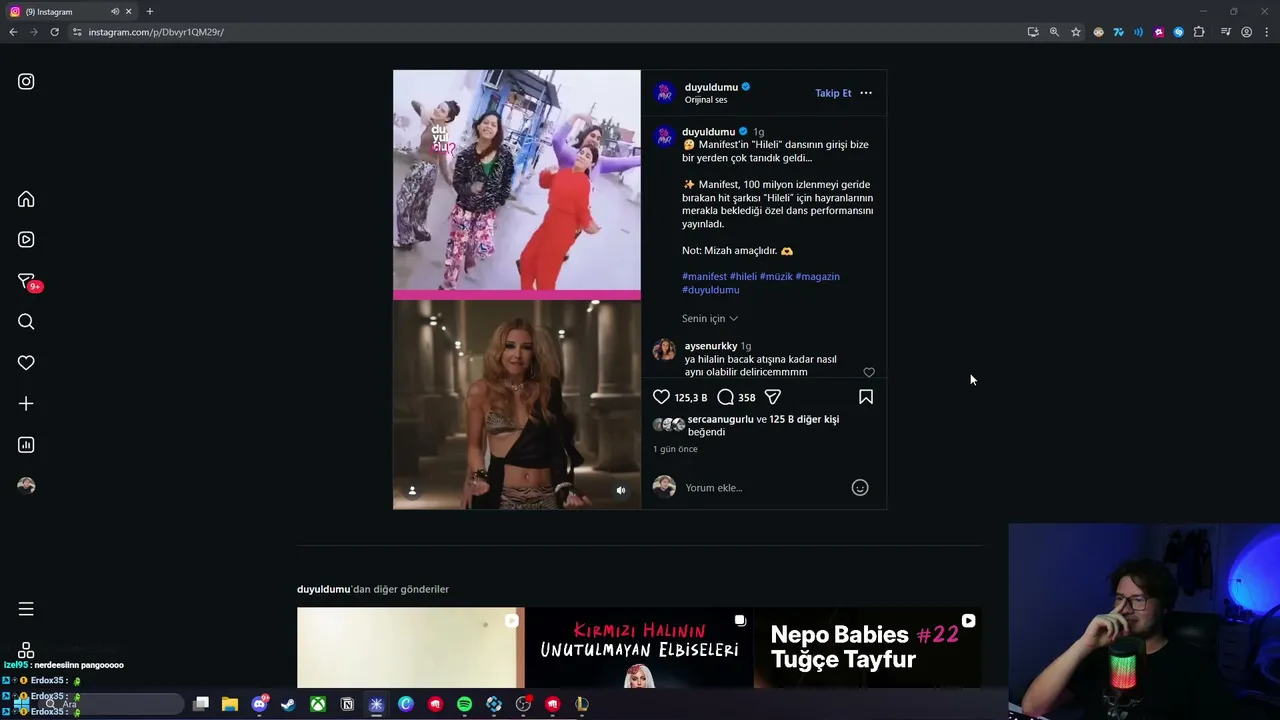The height and width of the screenshot is (720, 1280).
Task: Follow duyuldumu with Takip Et
Action: [x=833, y=93]
